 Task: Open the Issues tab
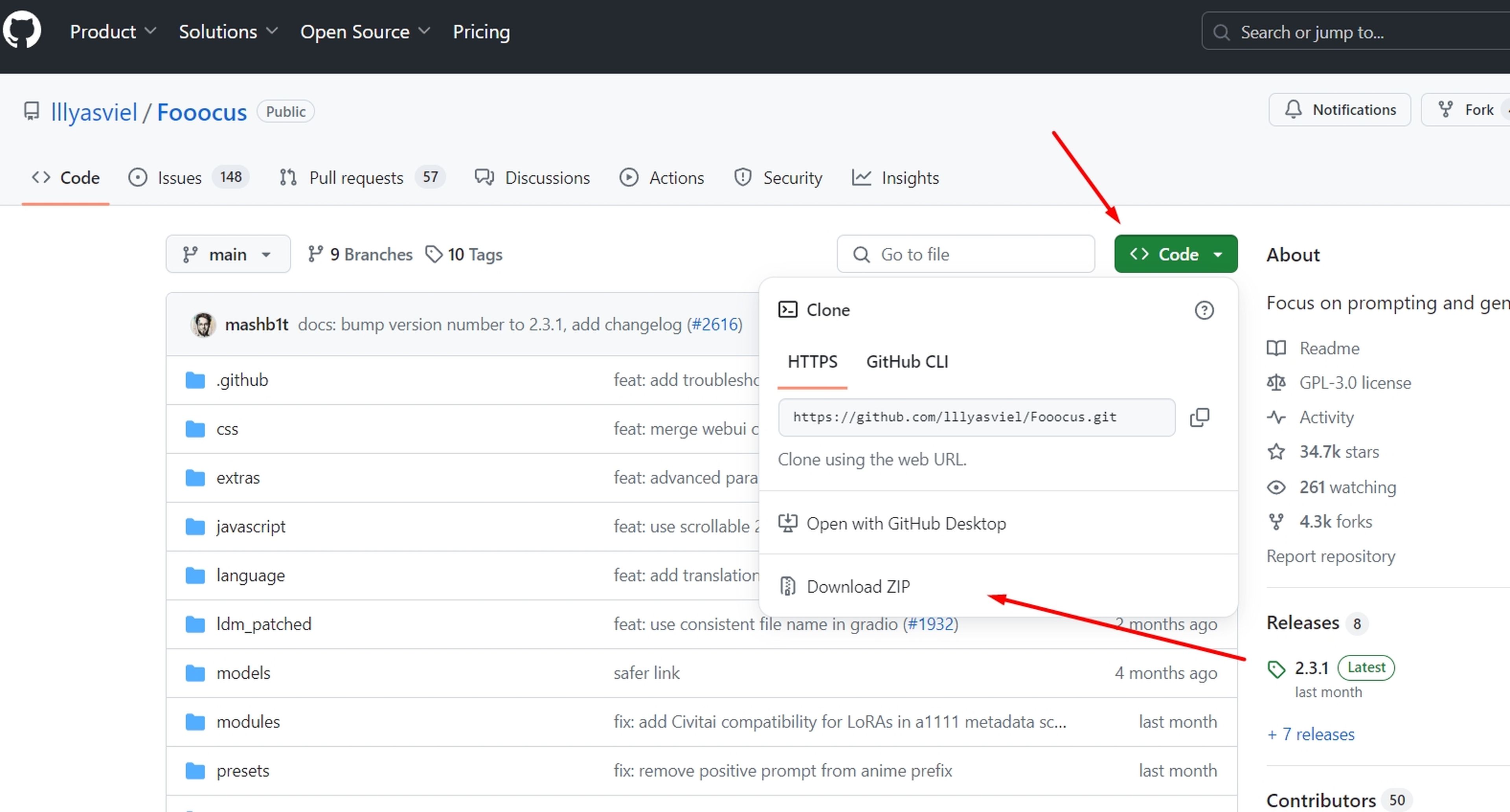point(189,178)
